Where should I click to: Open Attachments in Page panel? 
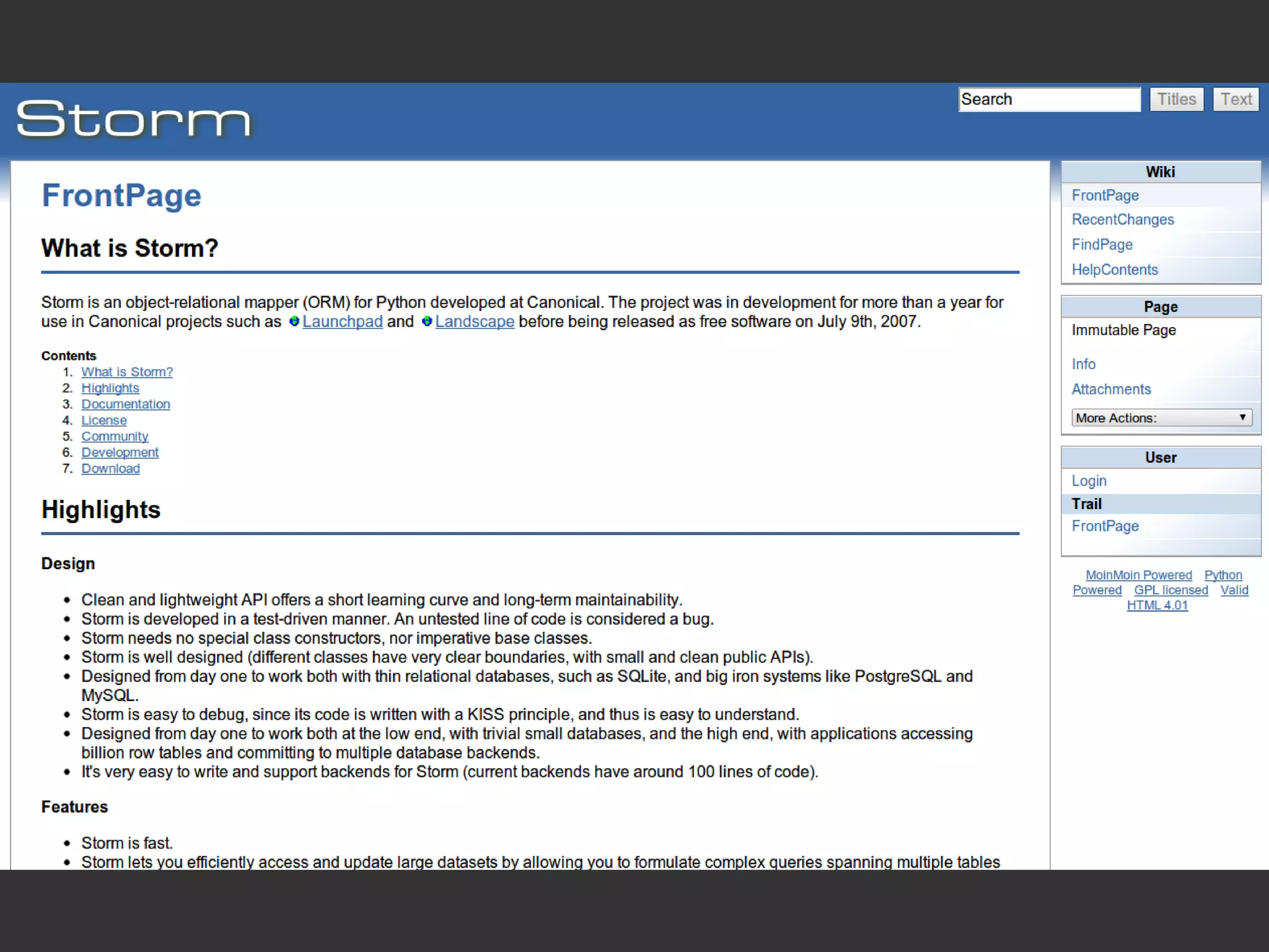click(x=1110, y=390)
